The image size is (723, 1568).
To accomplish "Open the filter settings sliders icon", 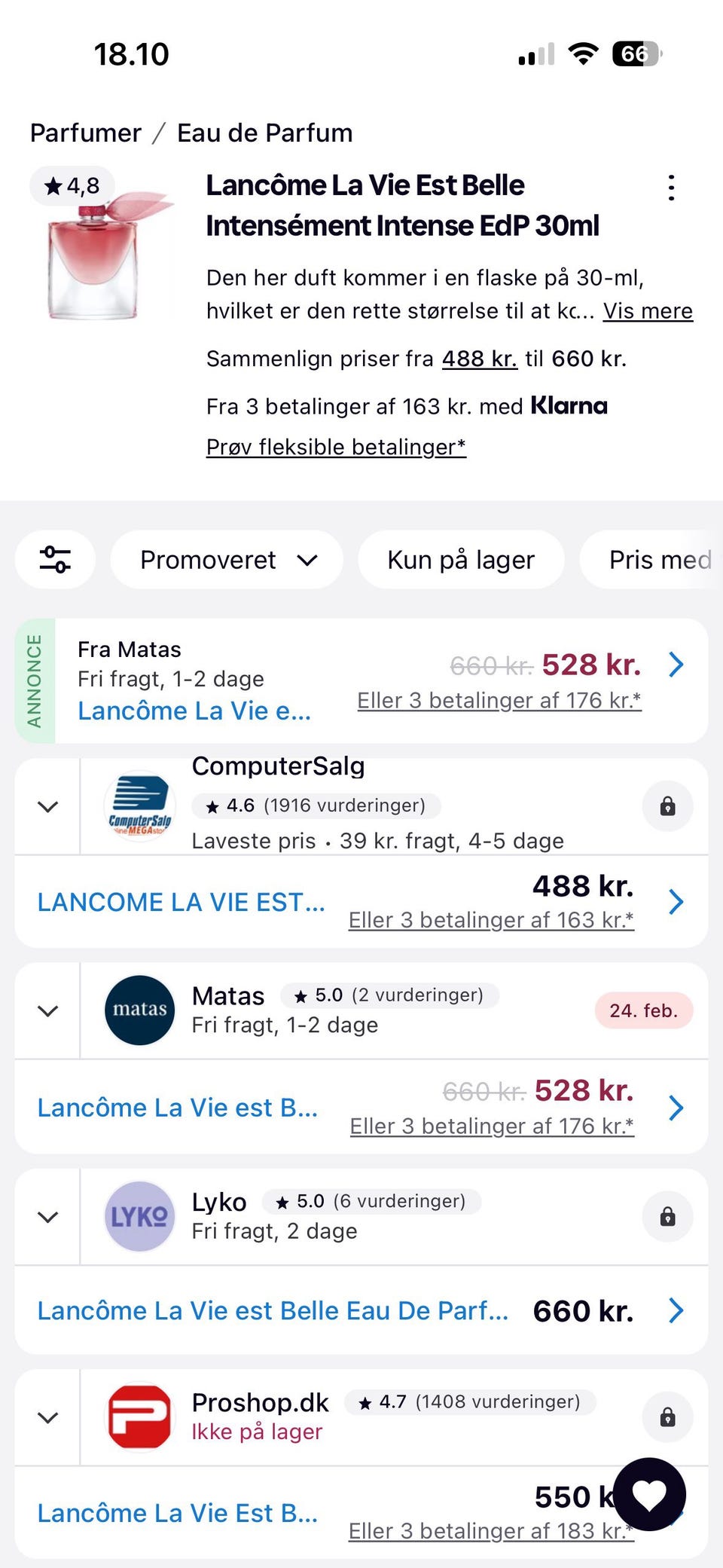I will (55, 560).
